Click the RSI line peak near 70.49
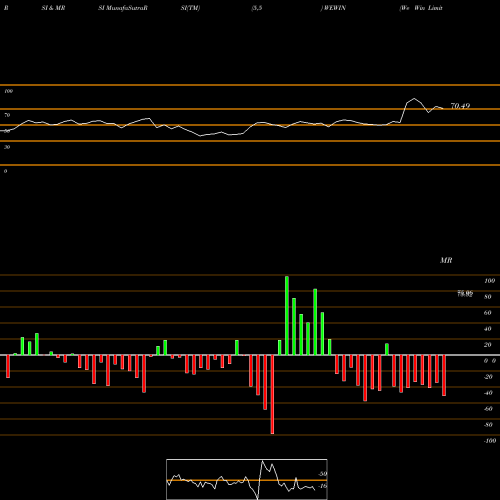500x500 pixels. [x=414, y=99]
